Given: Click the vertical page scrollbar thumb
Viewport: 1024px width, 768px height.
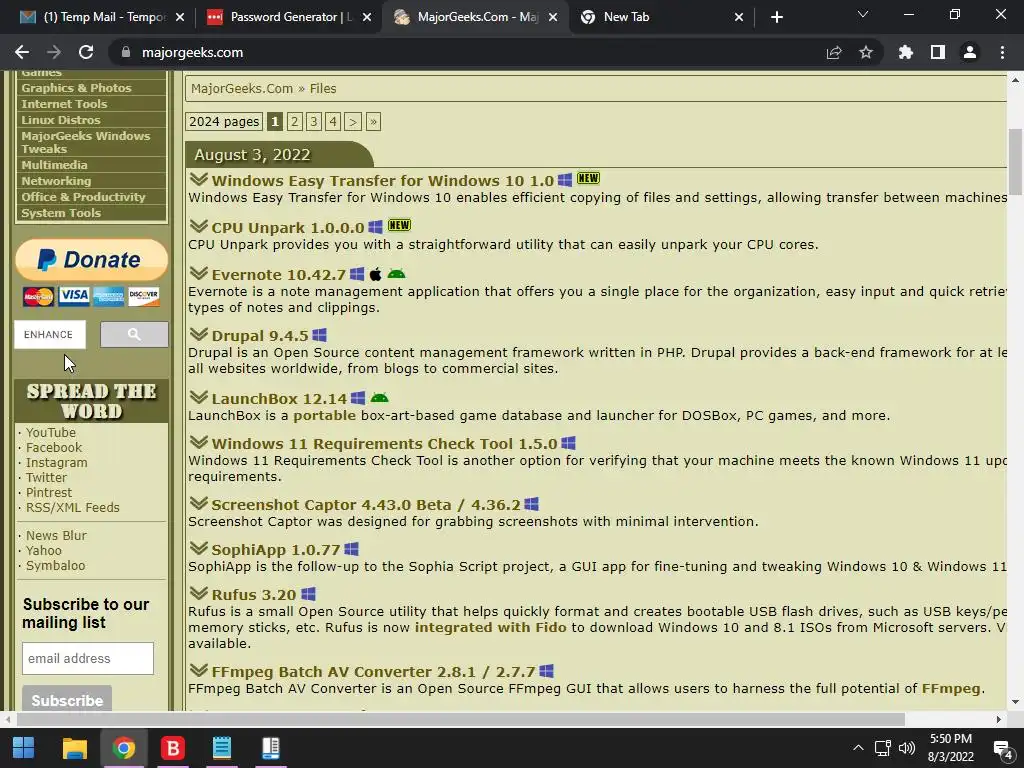Looking at the screenshot, I should (1015, 161).
